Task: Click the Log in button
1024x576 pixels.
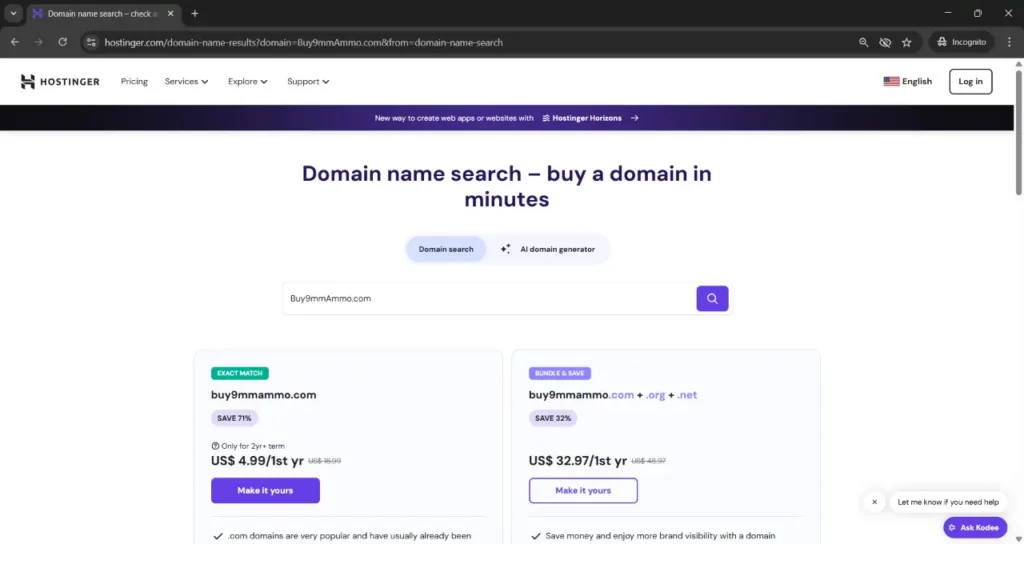Action: coord(970,82)
